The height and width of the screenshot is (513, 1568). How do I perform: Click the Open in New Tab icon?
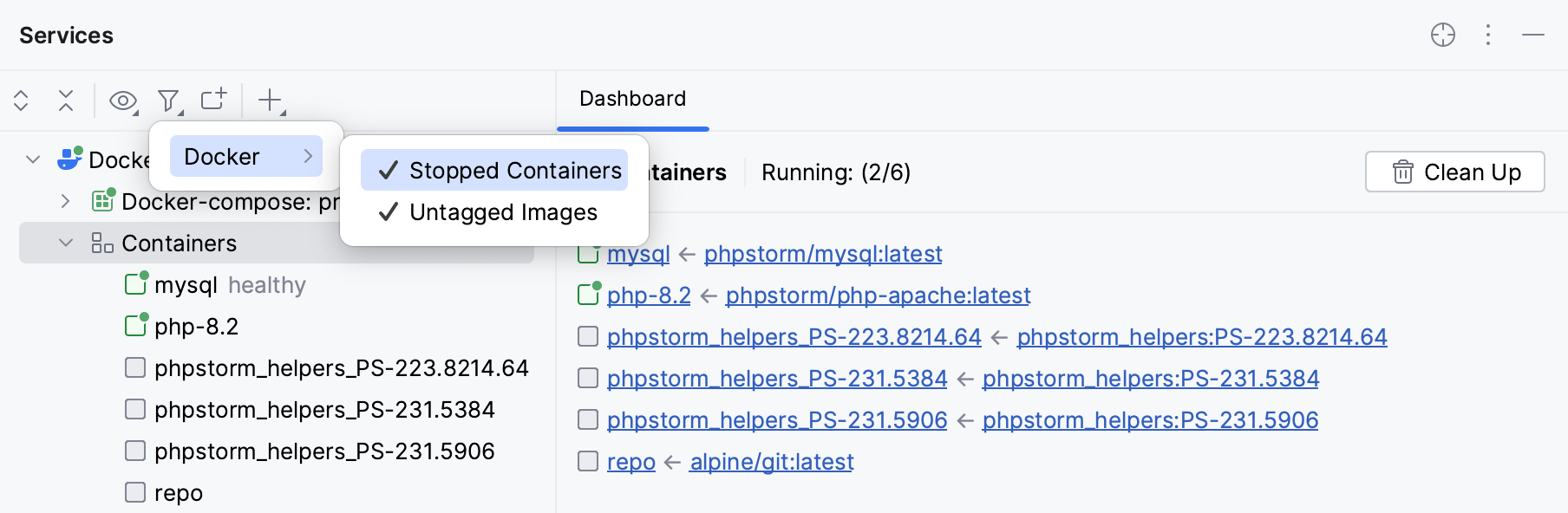[x=213, y=100]
